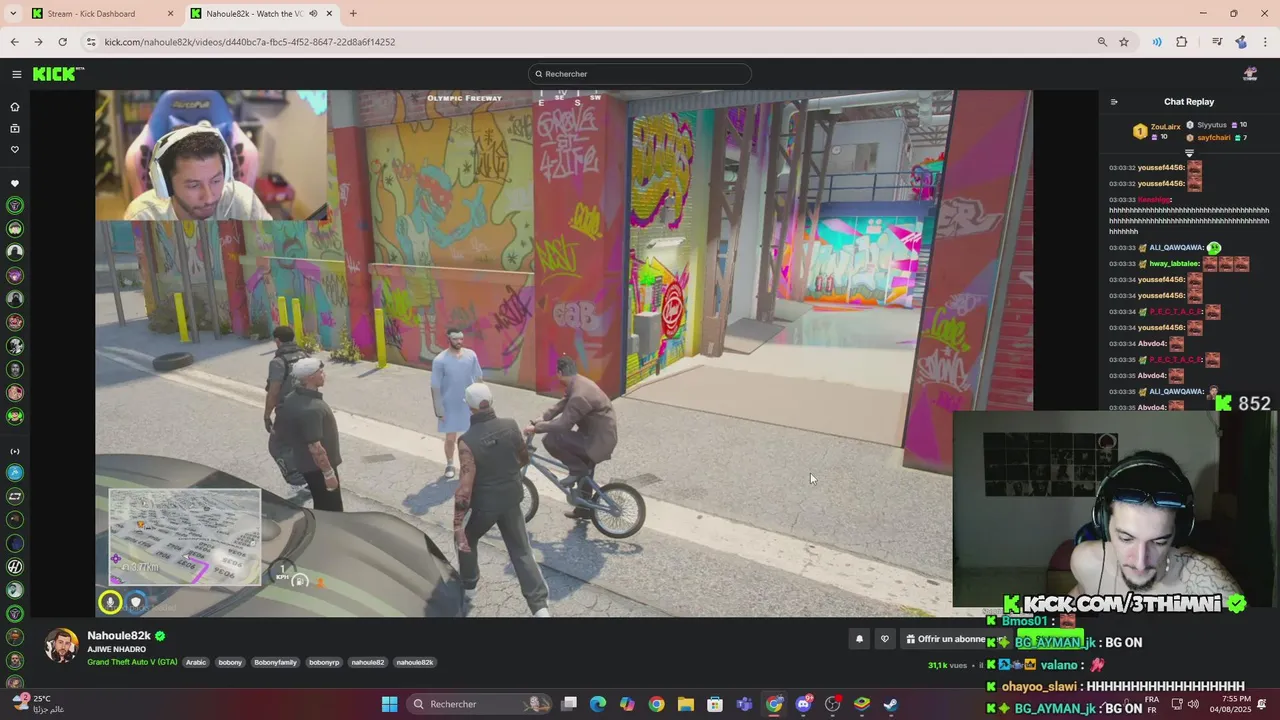Viewport: 1280px width, 720px height.
Task: Open the Task View icon on taskbar
Action: pos(569,704)
